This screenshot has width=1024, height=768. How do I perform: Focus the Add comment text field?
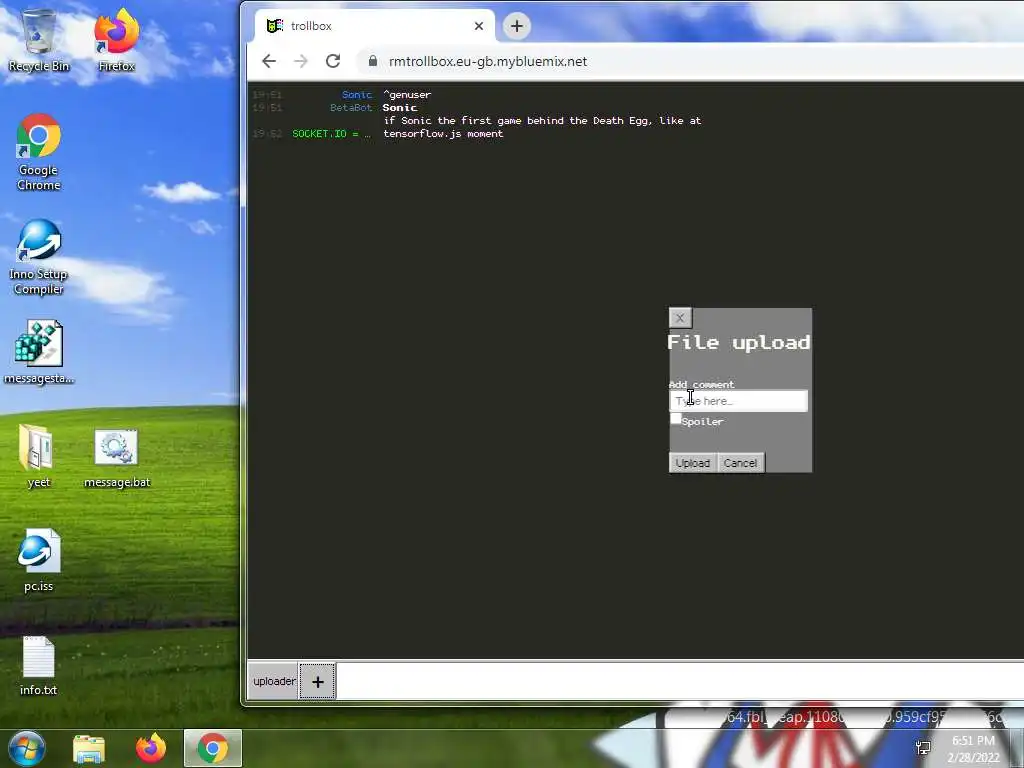[739, 401]
